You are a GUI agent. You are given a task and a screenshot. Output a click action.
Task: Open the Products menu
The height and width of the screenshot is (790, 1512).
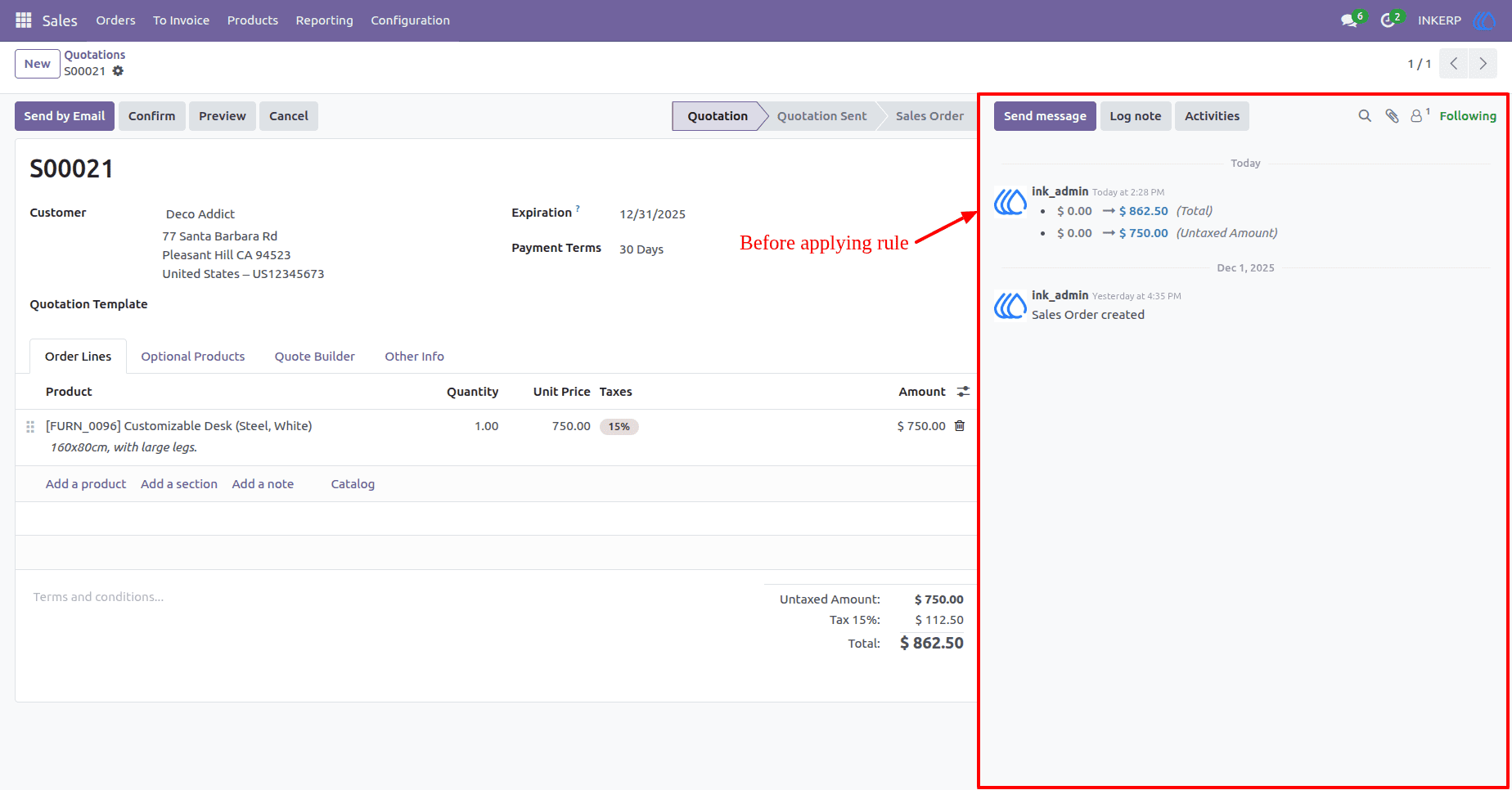(x=253, y=20)
